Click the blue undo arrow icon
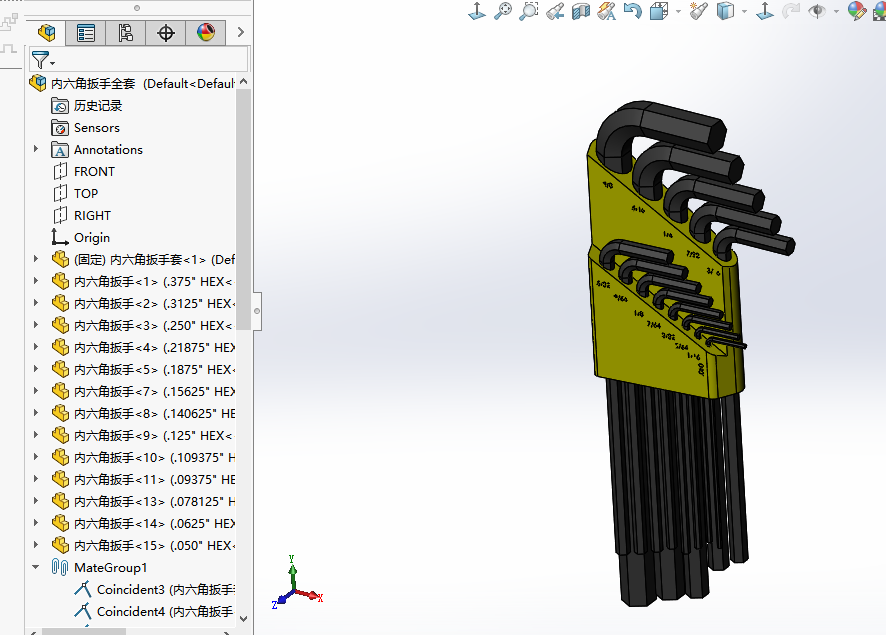Image resolution: width=886 pixels, height=635 pixels. click(x=633, y=11)
